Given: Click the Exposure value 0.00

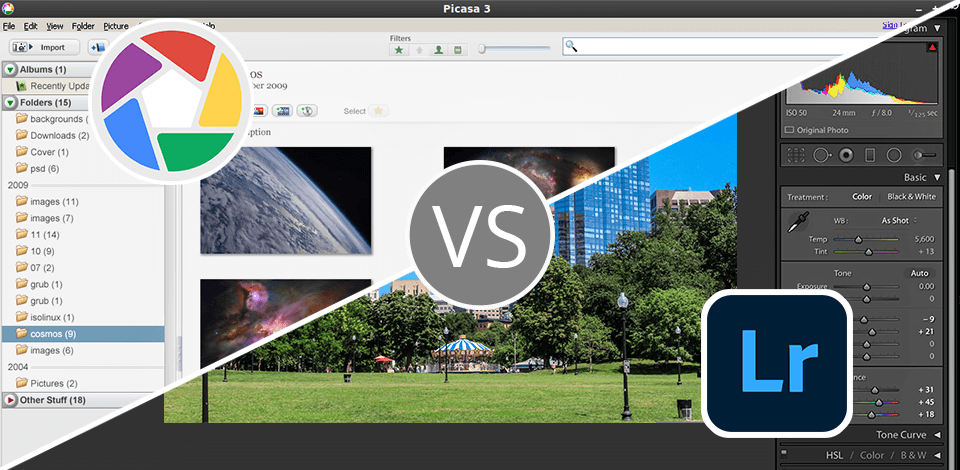Looking at the screenshot, I should (x=926, y=286).
